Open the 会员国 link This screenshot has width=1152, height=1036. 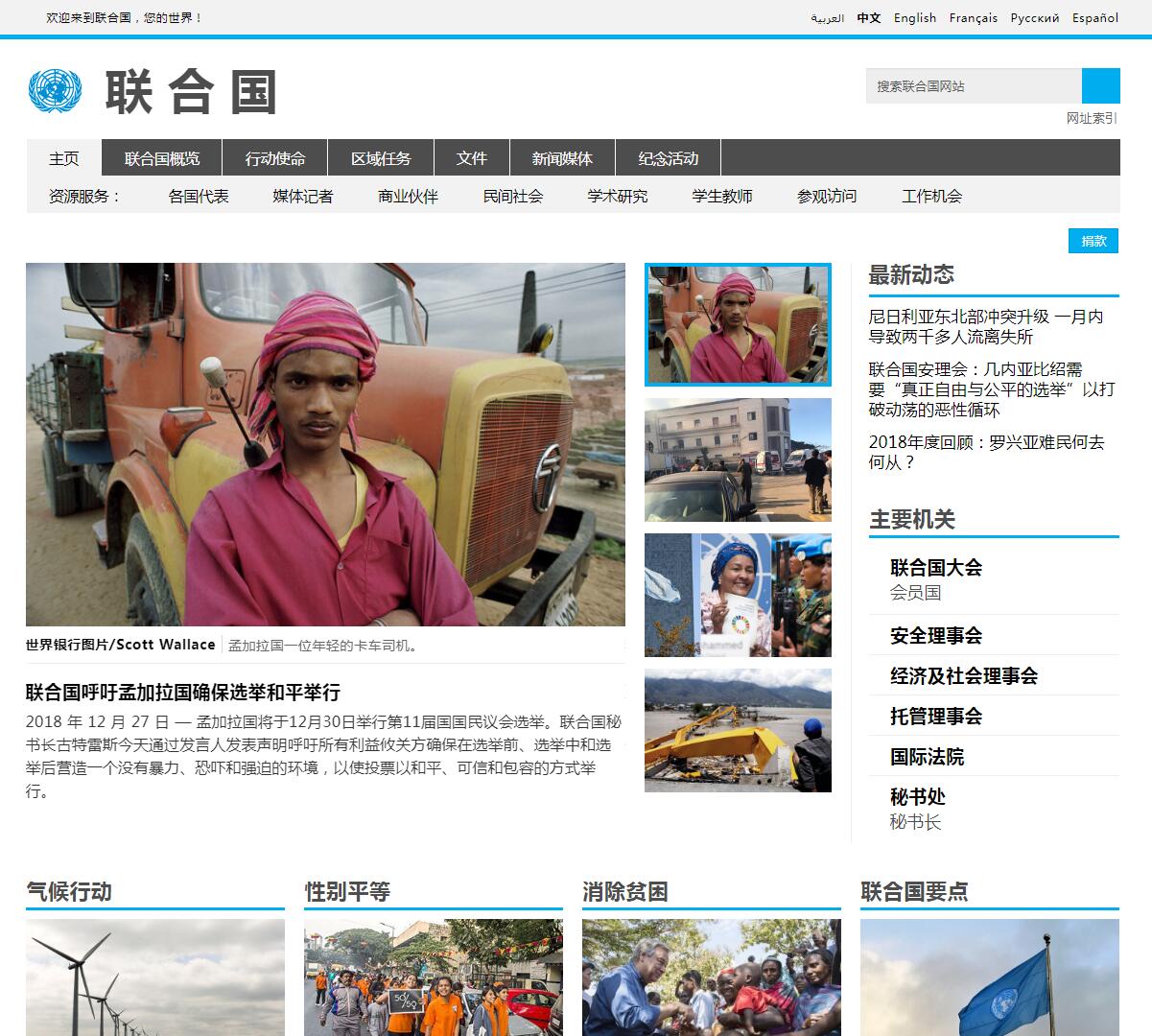pos(915,592)
